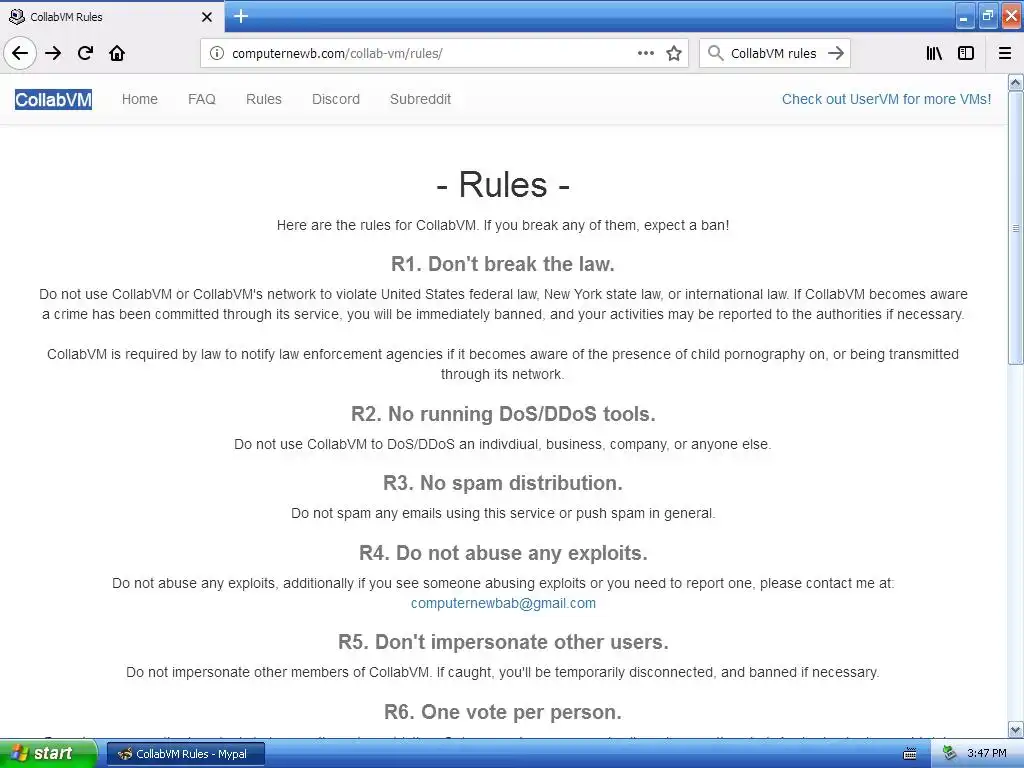
Task: Open the Library bookmarks icon
Action: 934,53
